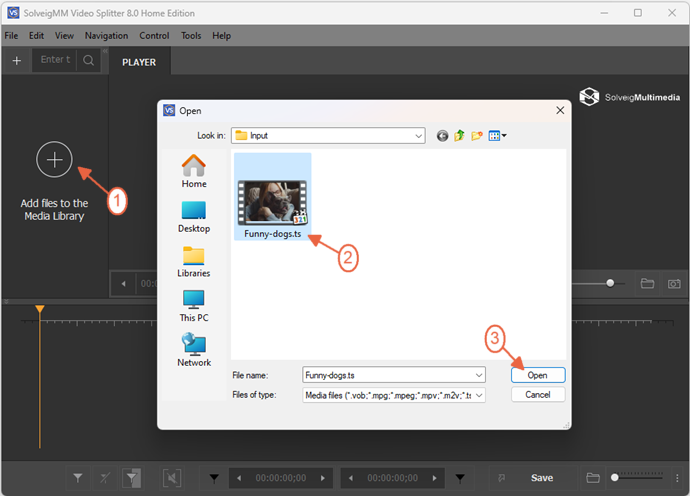This screenshot has width=690, height=496.
Task: Click the Cancel button
Action: click(538, 394)
